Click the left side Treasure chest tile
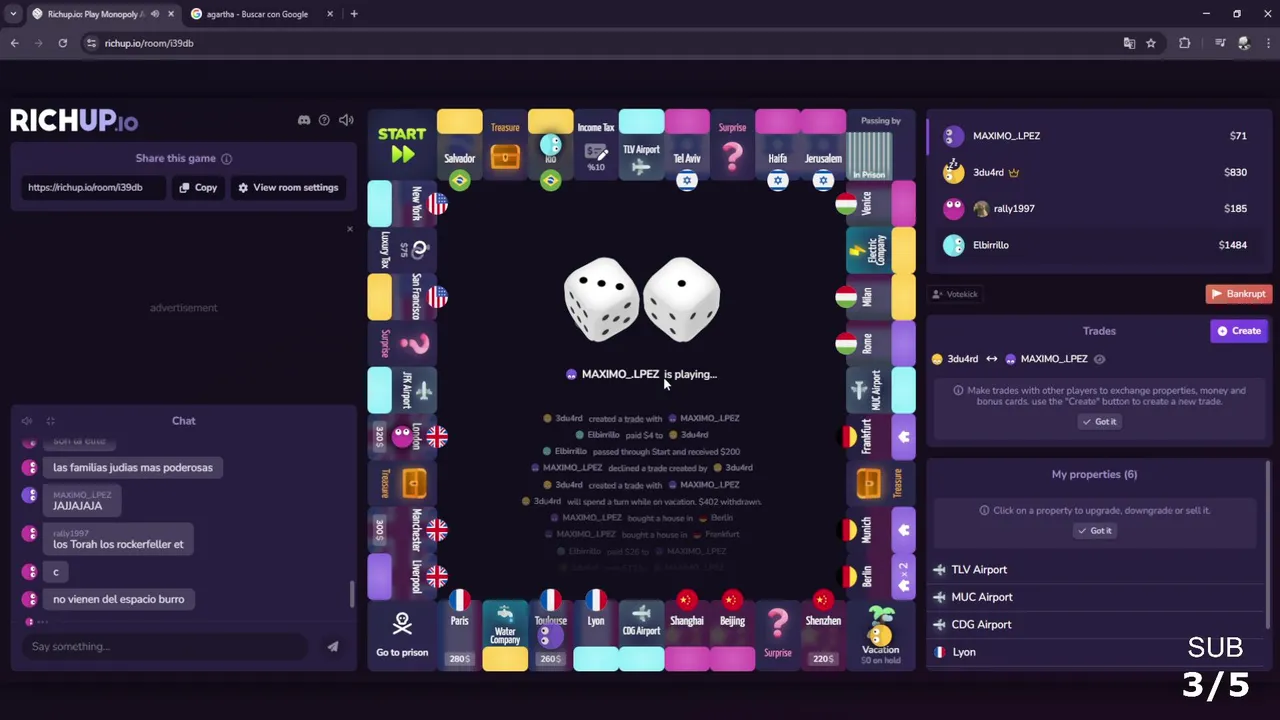 click(402, 484)
